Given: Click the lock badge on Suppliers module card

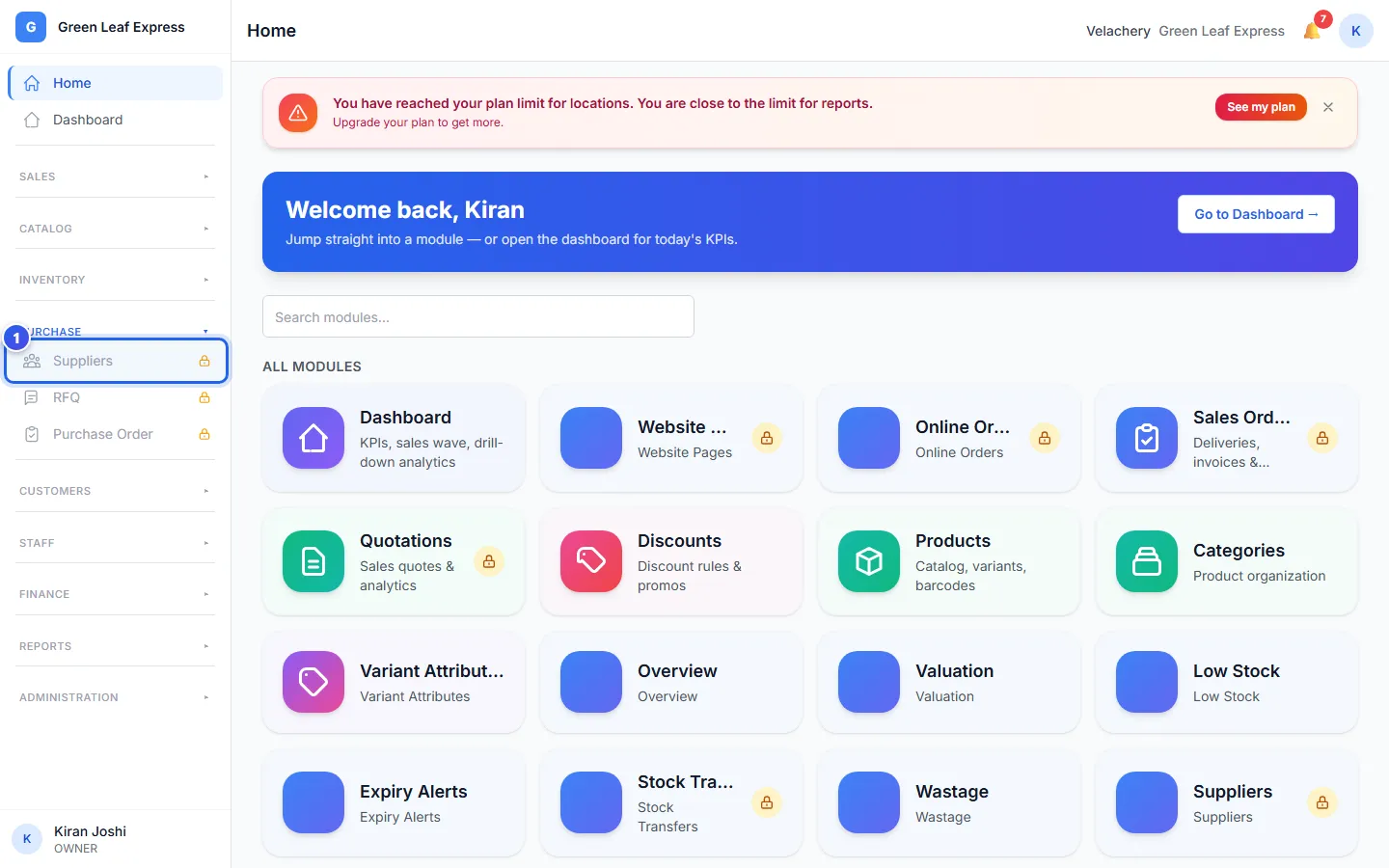Looking at the screenshot, I should (x=1322, y=802).
